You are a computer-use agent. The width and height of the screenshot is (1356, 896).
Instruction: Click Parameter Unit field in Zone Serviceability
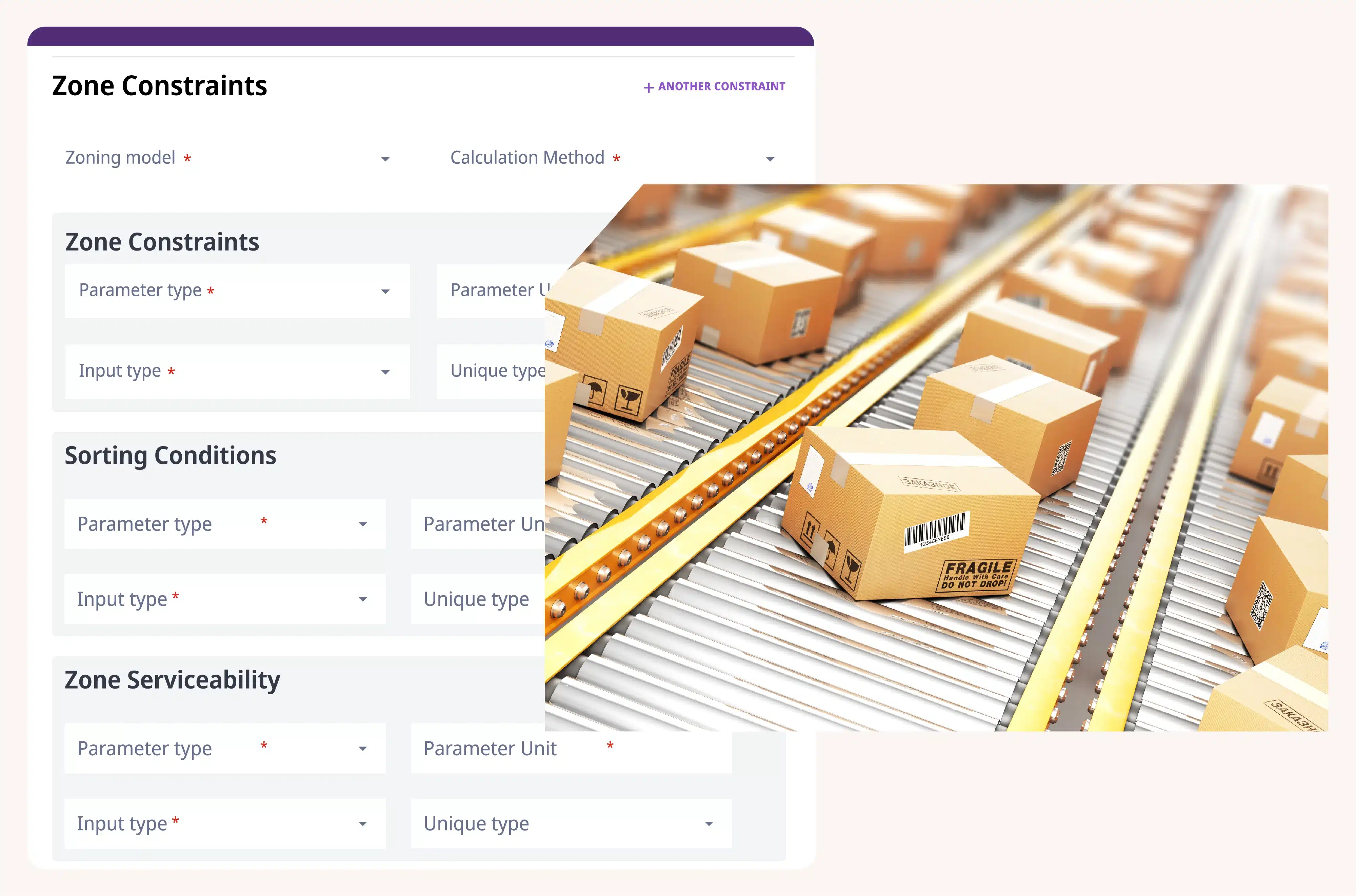(x=571, y=749)
